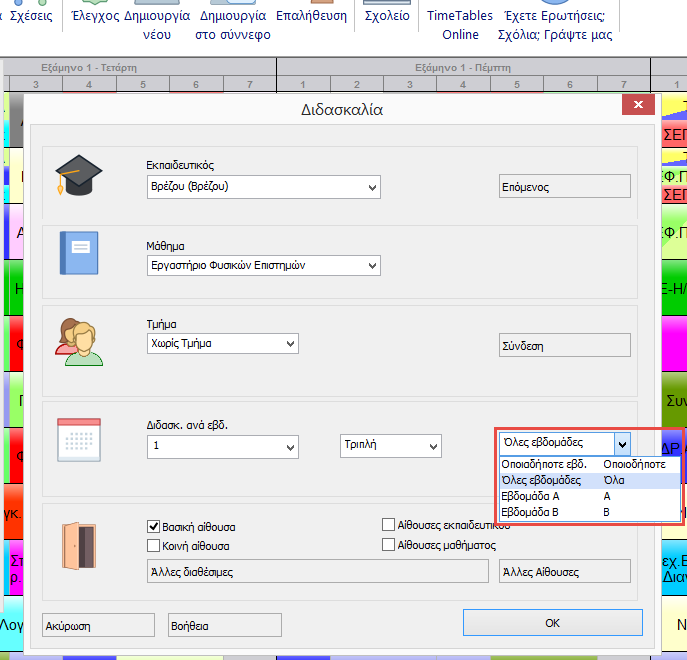Open TimeTables Online from toolbar
The height and width of the screenshot is (660, 687).
pyautogui.click(x=460, y=25)
